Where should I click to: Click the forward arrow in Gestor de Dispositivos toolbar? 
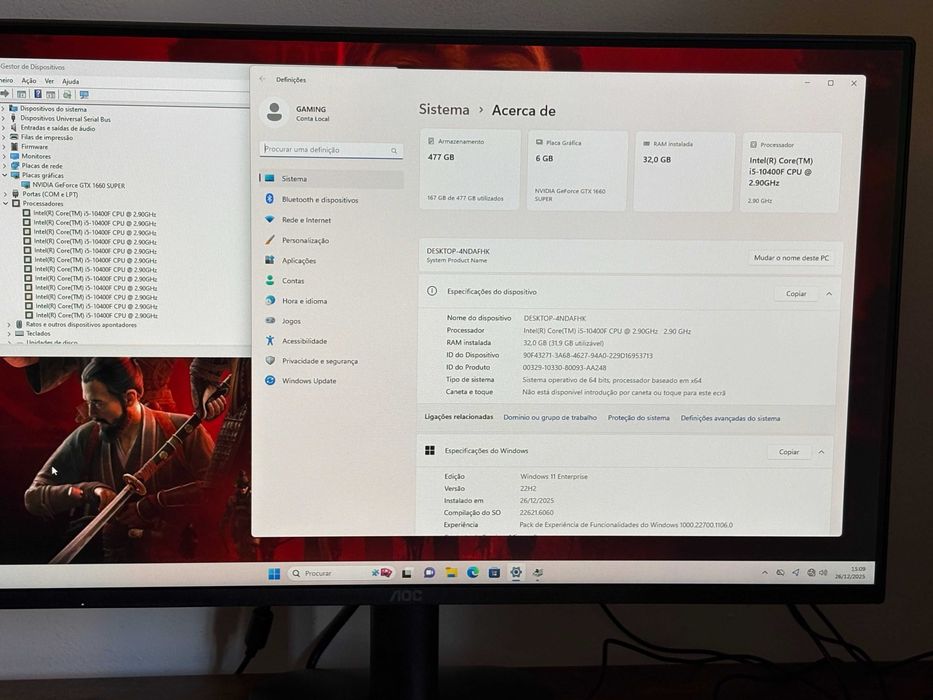tap(5, 93)
